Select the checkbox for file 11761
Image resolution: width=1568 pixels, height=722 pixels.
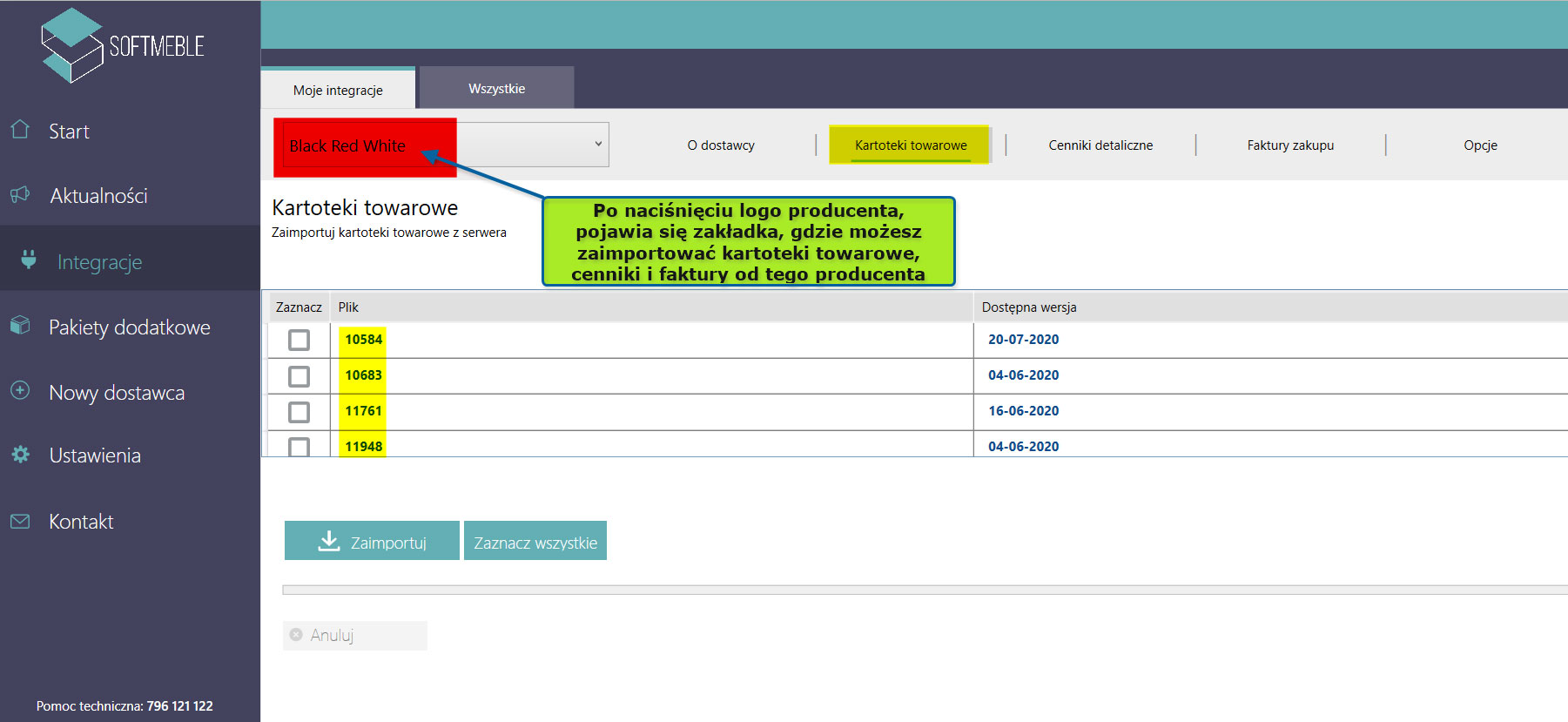(x=299, y=411)
